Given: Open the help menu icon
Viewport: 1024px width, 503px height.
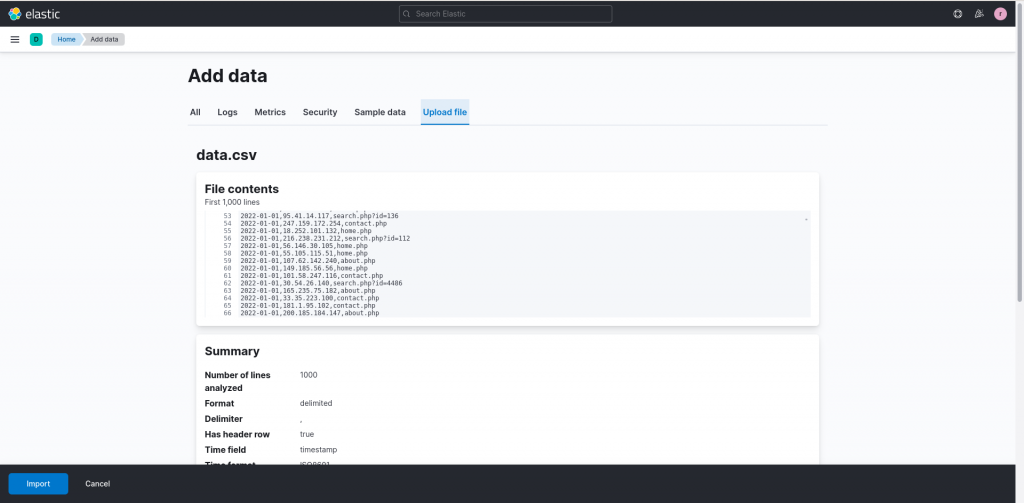Looking at the screenshot, I should click(x=957, y=14).
